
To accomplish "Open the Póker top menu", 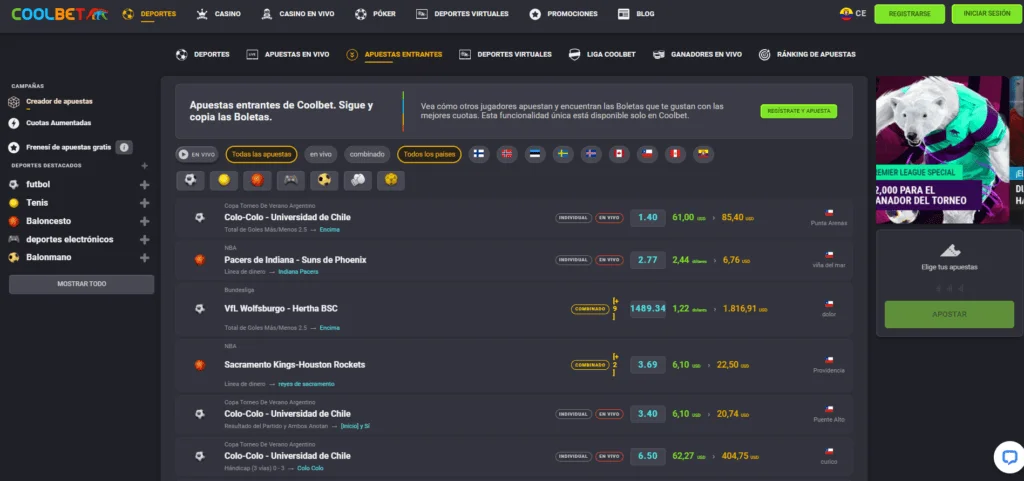I will click(x=375, y=14).
